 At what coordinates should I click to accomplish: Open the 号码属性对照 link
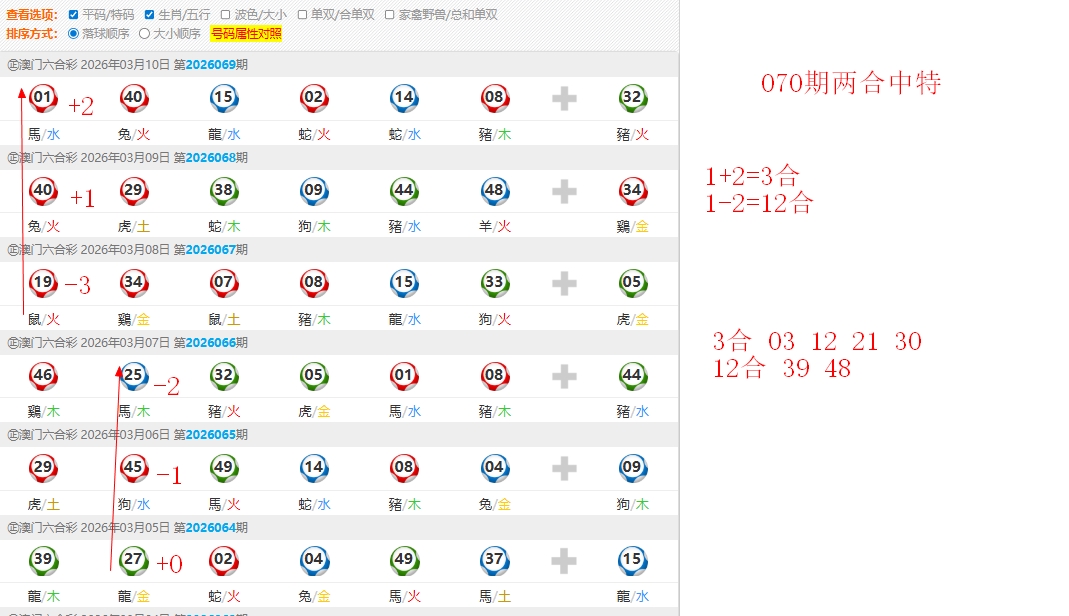(245, 33)
